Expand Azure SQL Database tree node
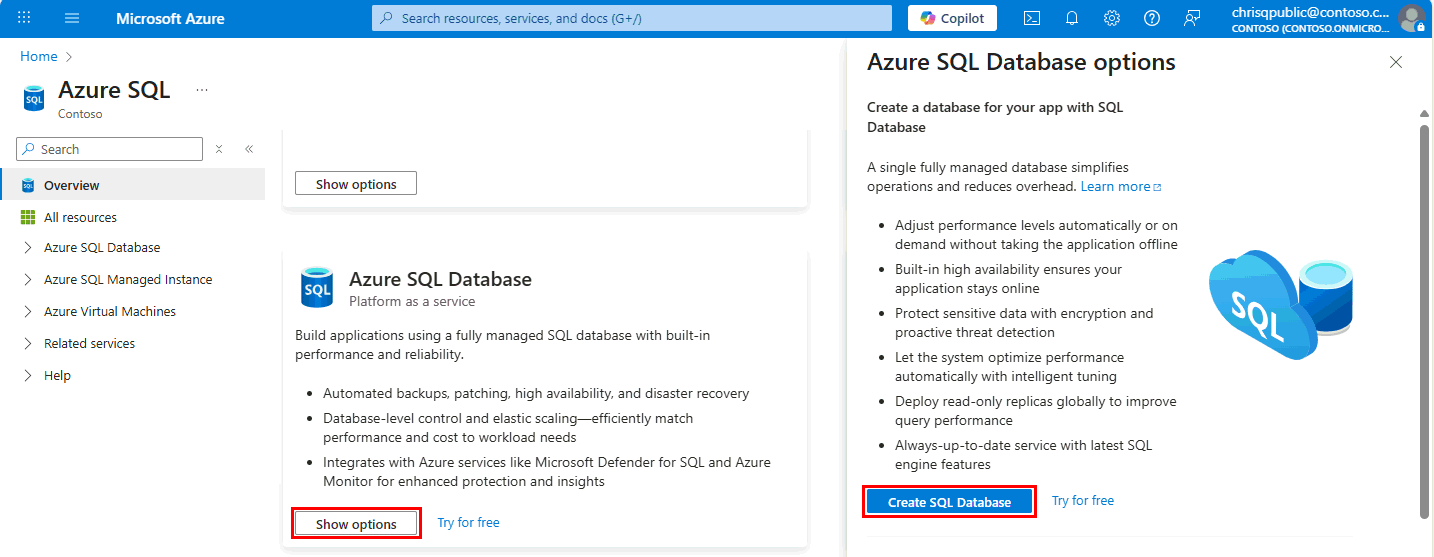 [x=27, y=248]
